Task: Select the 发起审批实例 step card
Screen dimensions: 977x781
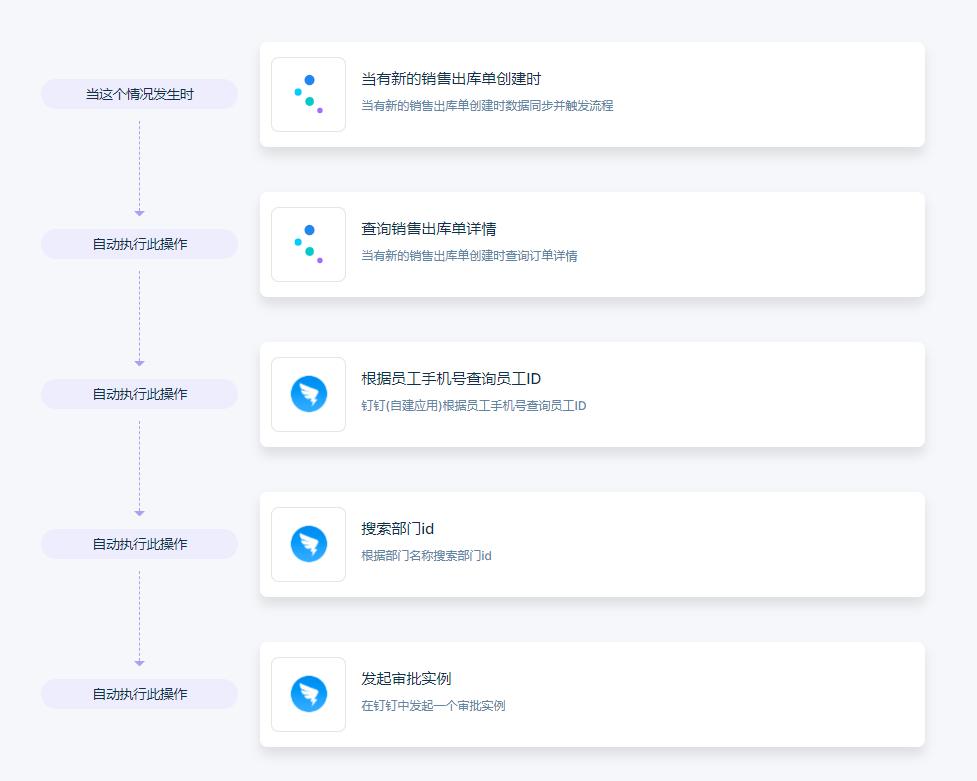Action: click(592, 694)
